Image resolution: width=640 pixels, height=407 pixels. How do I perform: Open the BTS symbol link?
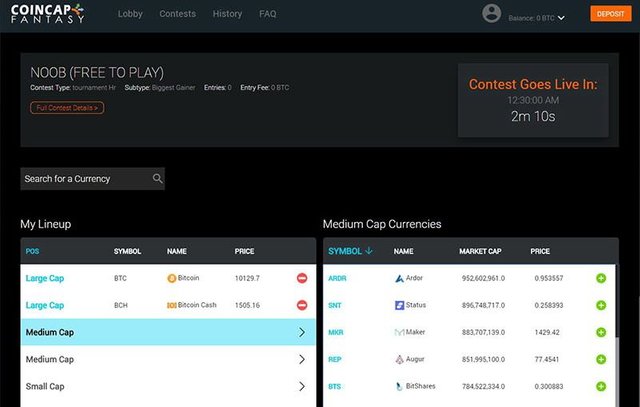tap(334, 386)
